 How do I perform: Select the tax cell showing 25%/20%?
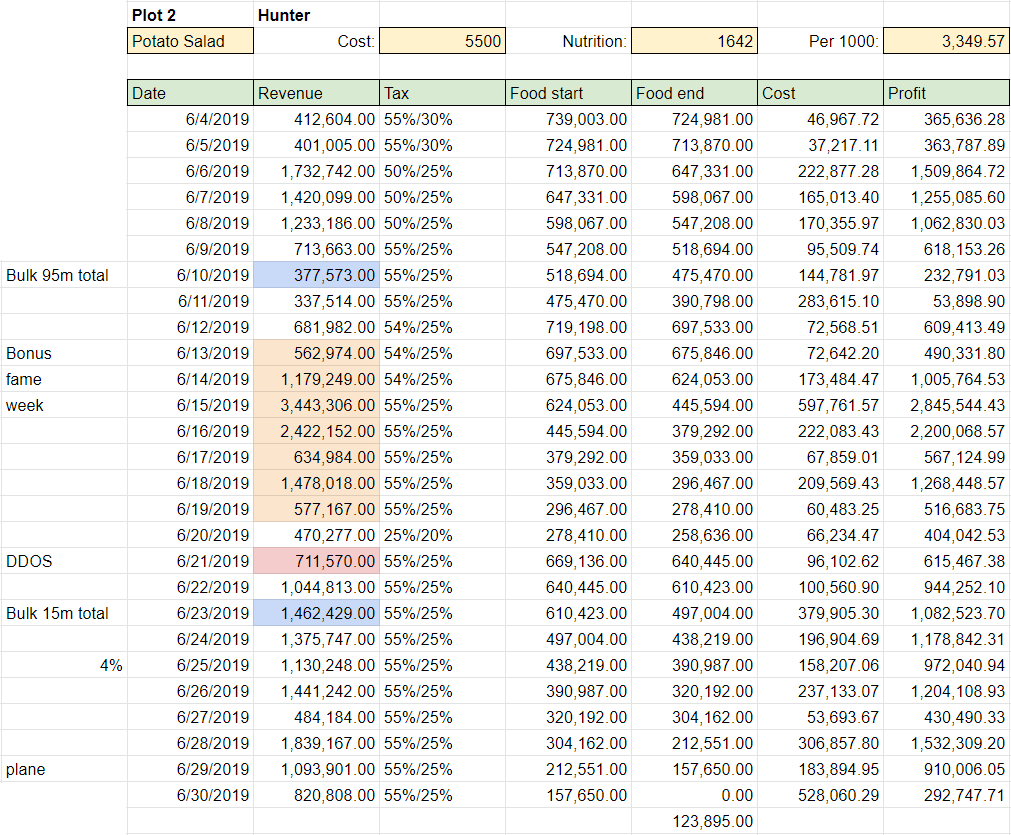click(x=442, y=535)
